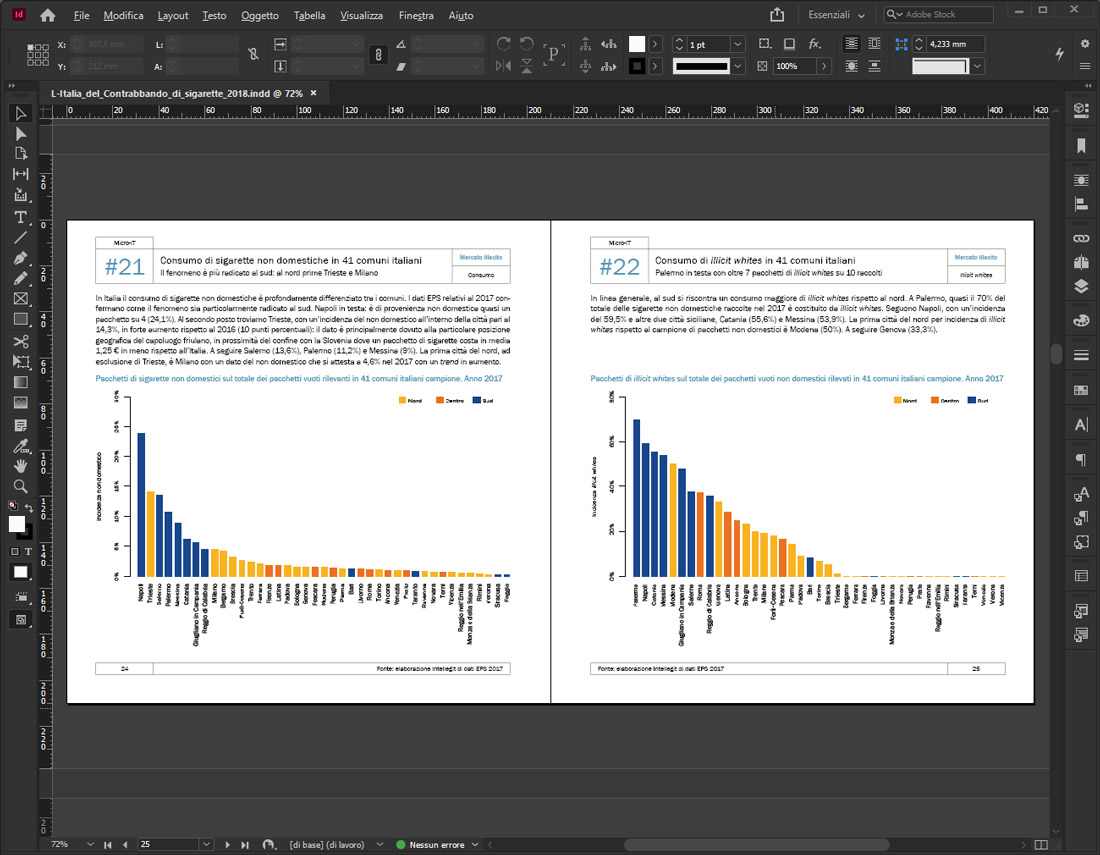The width and height of the screenshot is (1100, 855).
Task: Select the Zoom magnifier tool
Action: tap(20, 486)
